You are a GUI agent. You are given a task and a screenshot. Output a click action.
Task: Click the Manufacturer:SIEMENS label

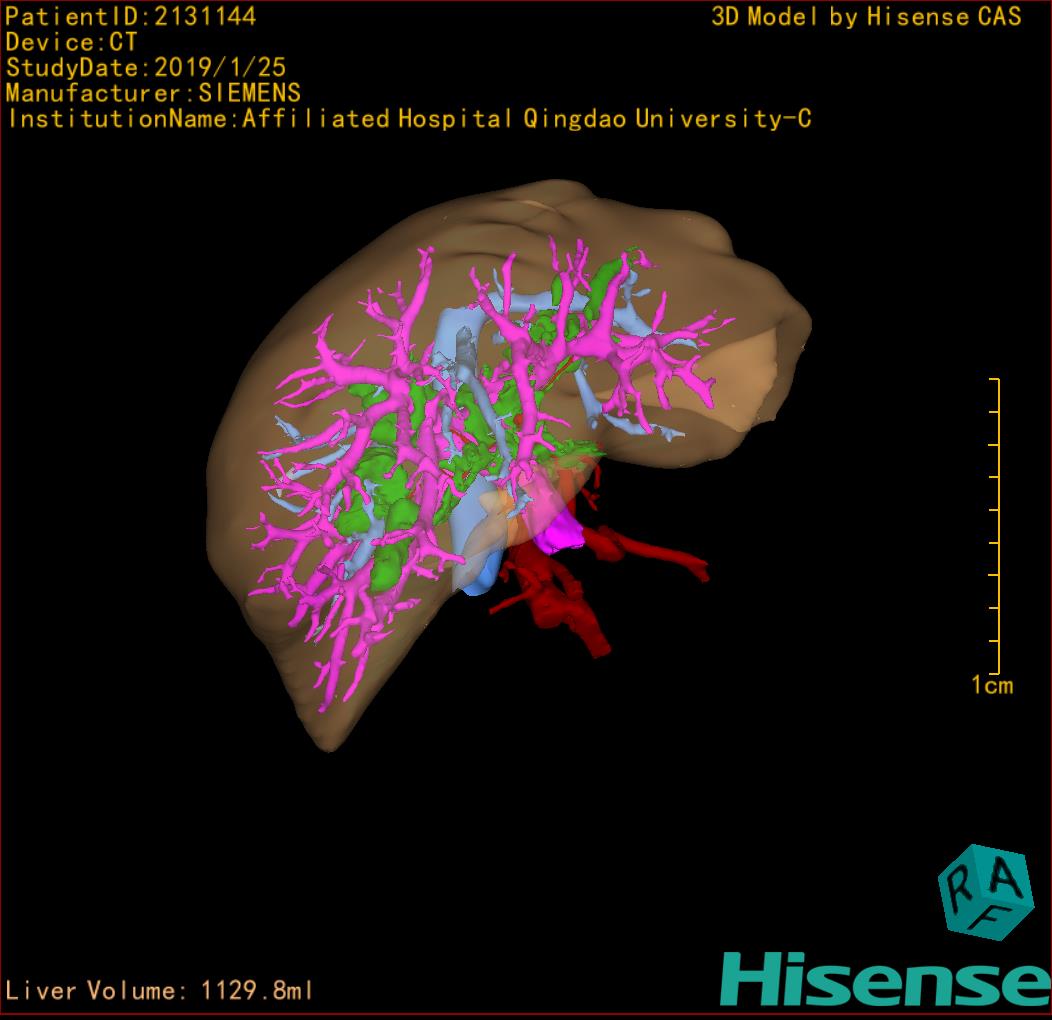pos(153,93)
